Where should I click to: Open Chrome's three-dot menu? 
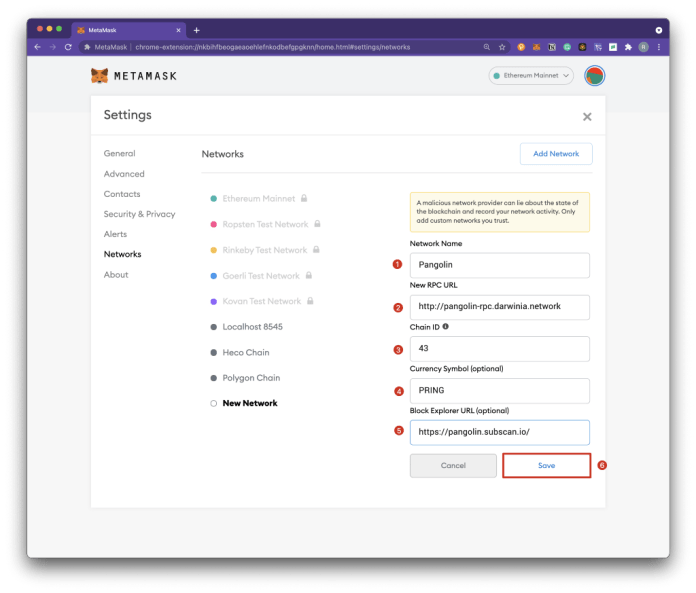(659, 47)
